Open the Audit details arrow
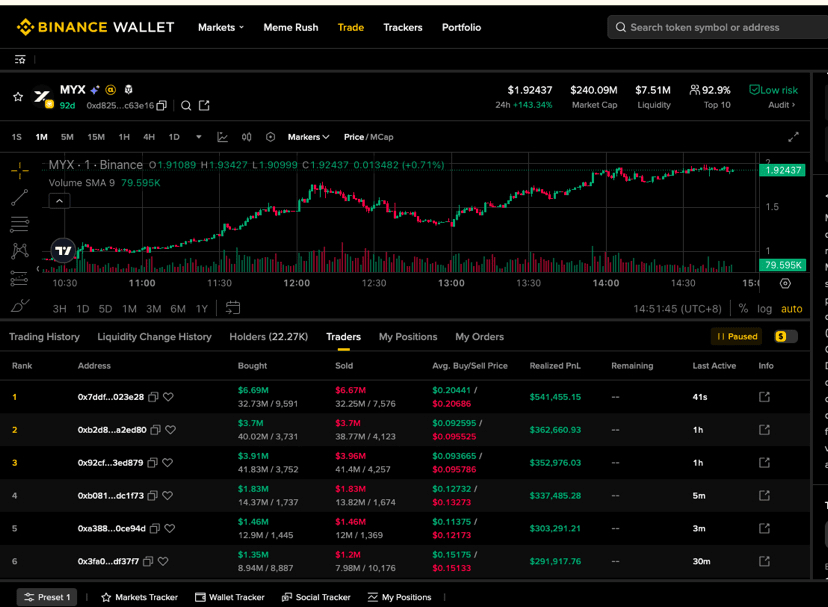Screen dimensions: 828x607 tap(782, 105)
